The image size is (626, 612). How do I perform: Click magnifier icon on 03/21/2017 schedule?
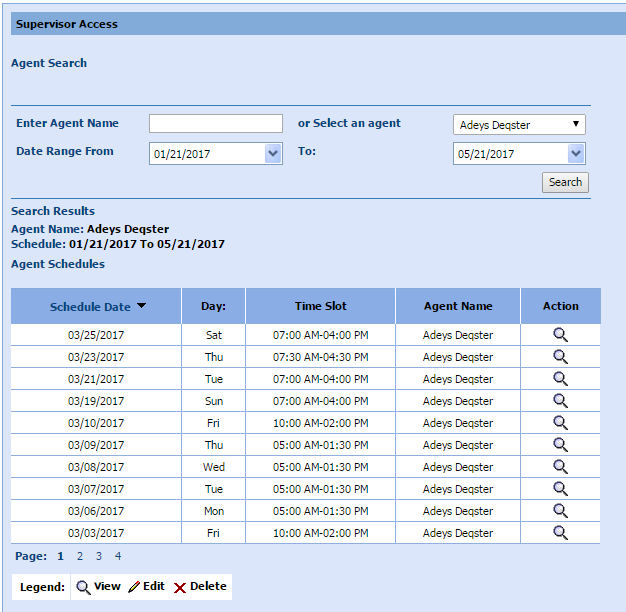coord(560,379)
